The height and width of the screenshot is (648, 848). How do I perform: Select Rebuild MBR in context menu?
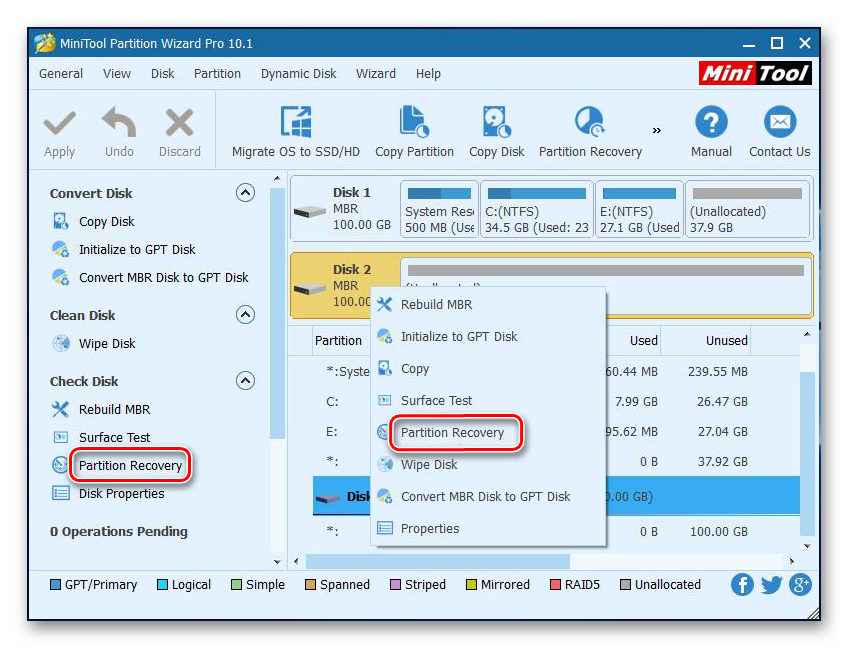(436, 305)
